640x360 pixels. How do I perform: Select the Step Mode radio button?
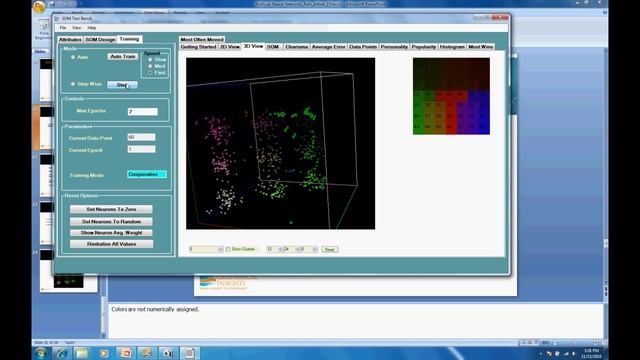73,84
